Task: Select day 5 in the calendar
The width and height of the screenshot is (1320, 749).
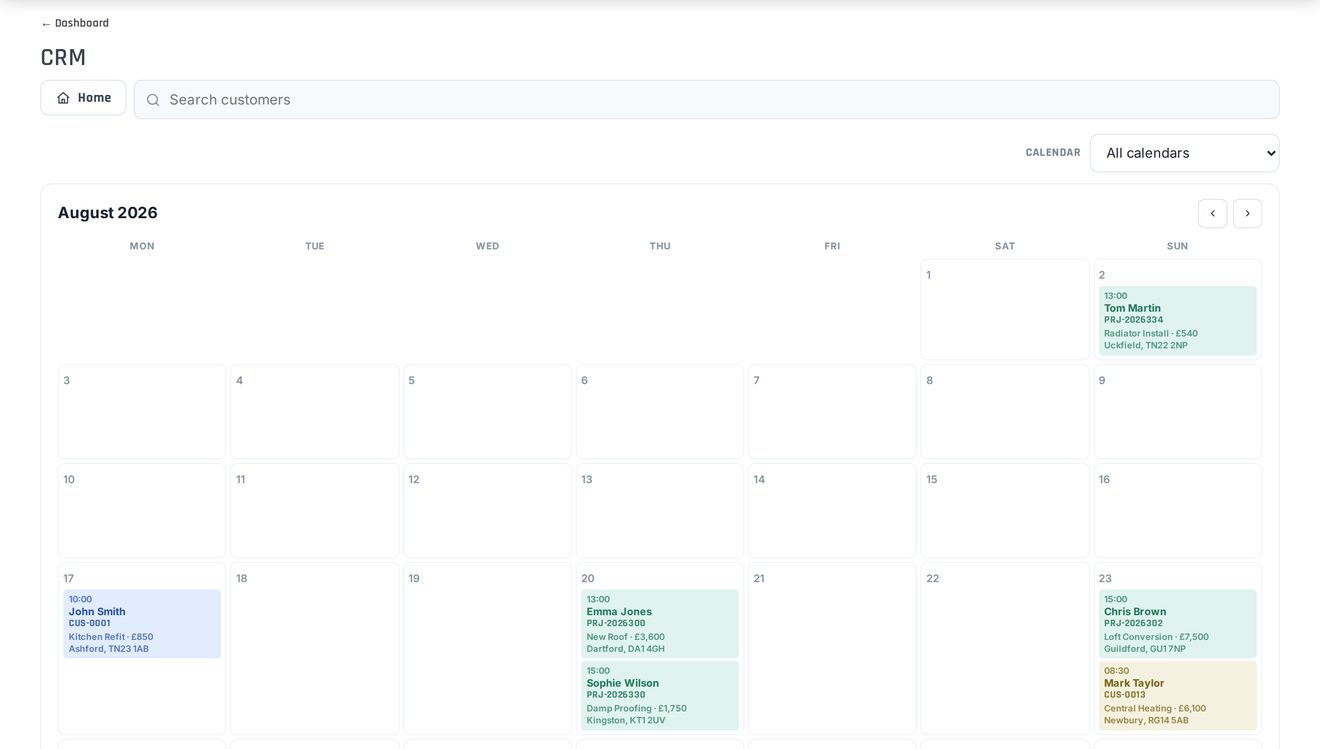Action: pyautogui.click(x=487, y=412)
